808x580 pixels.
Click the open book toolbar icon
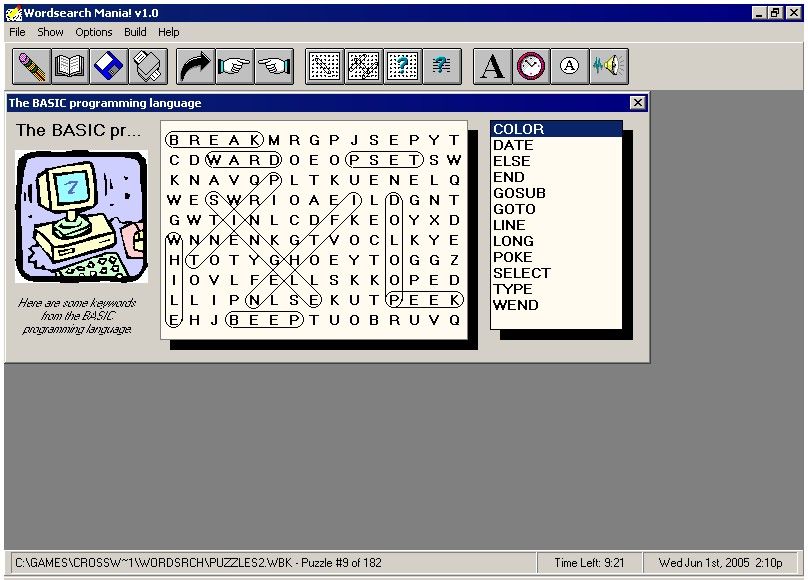(70, 67)
